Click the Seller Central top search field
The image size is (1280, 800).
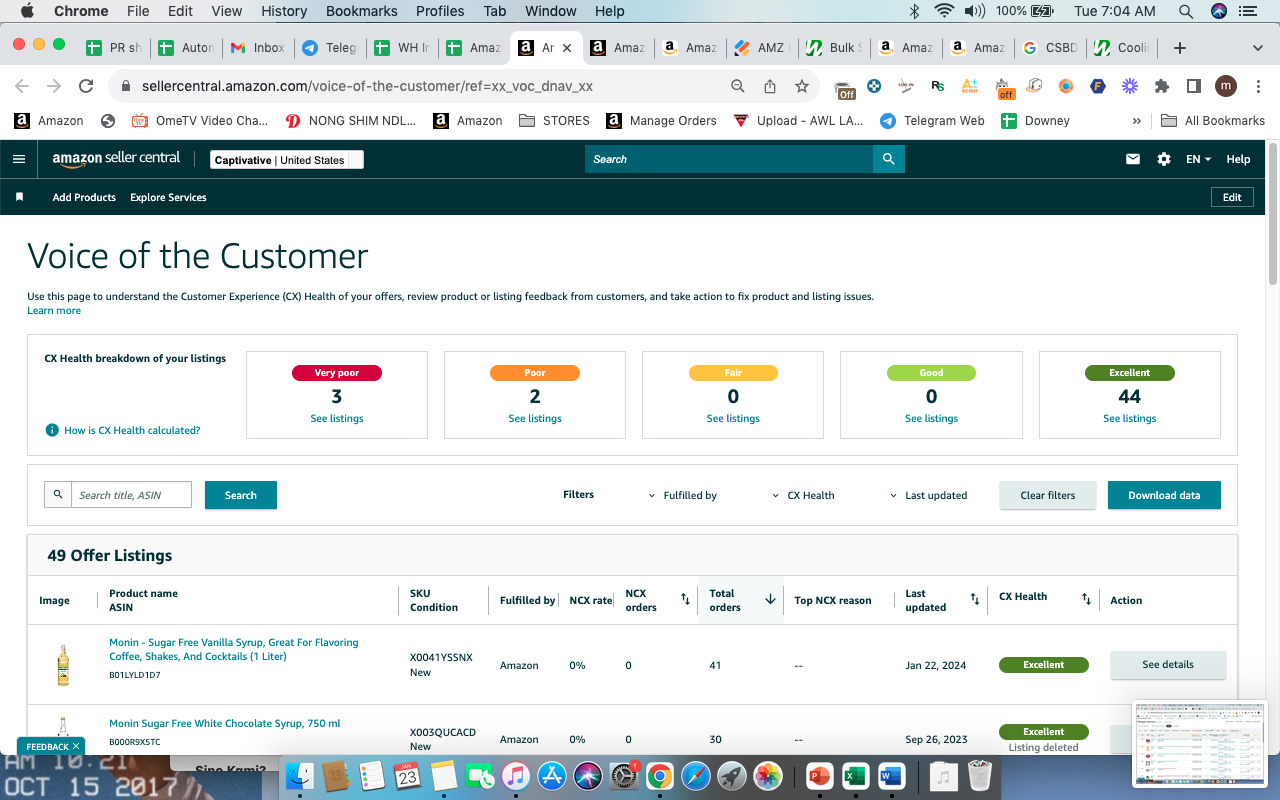click(x=729, y=159)
